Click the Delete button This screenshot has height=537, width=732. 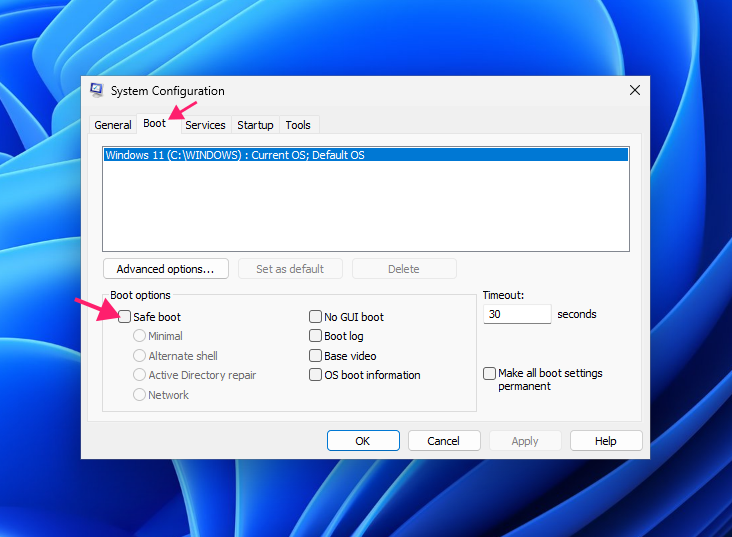tap(404, 269)
